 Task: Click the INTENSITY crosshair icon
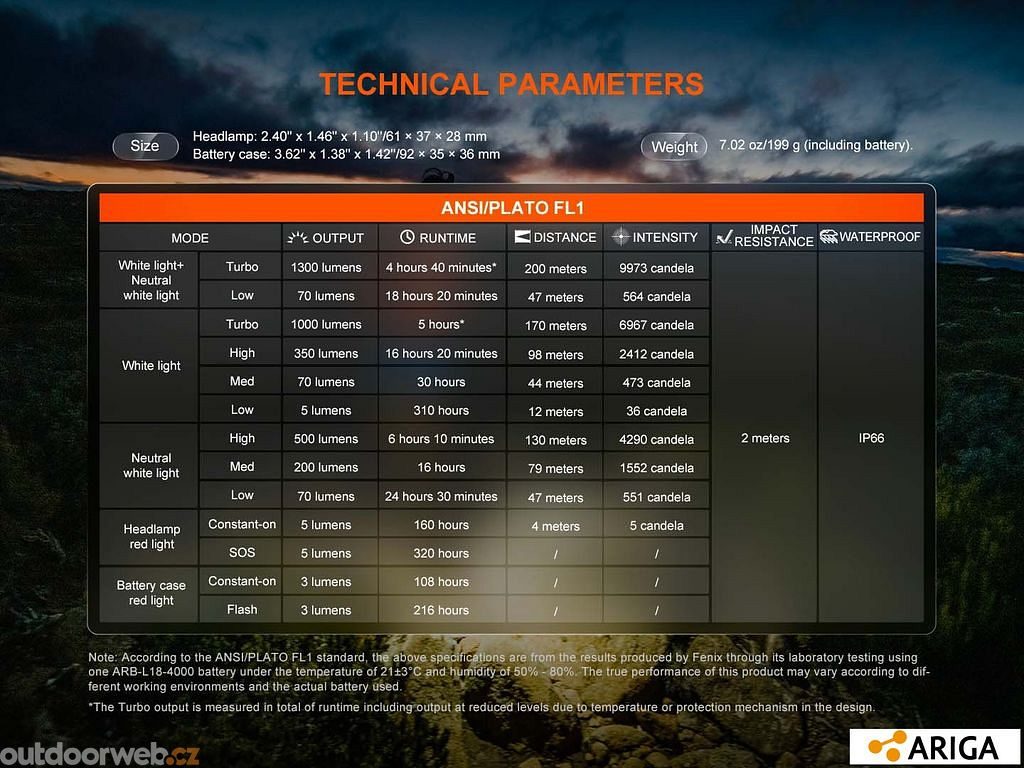pyautogui.click(x=620, y=237)
